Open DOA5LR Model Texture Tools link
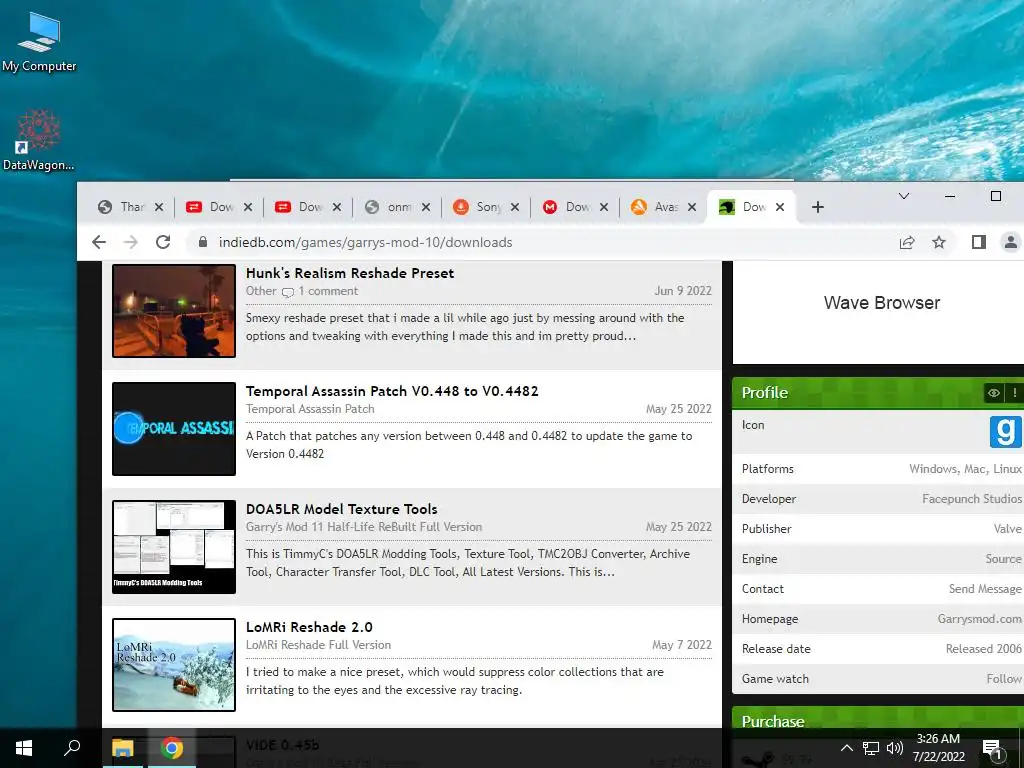This screenshot has width=1024, height=768. pyautogui.click(x=342, y=509)
